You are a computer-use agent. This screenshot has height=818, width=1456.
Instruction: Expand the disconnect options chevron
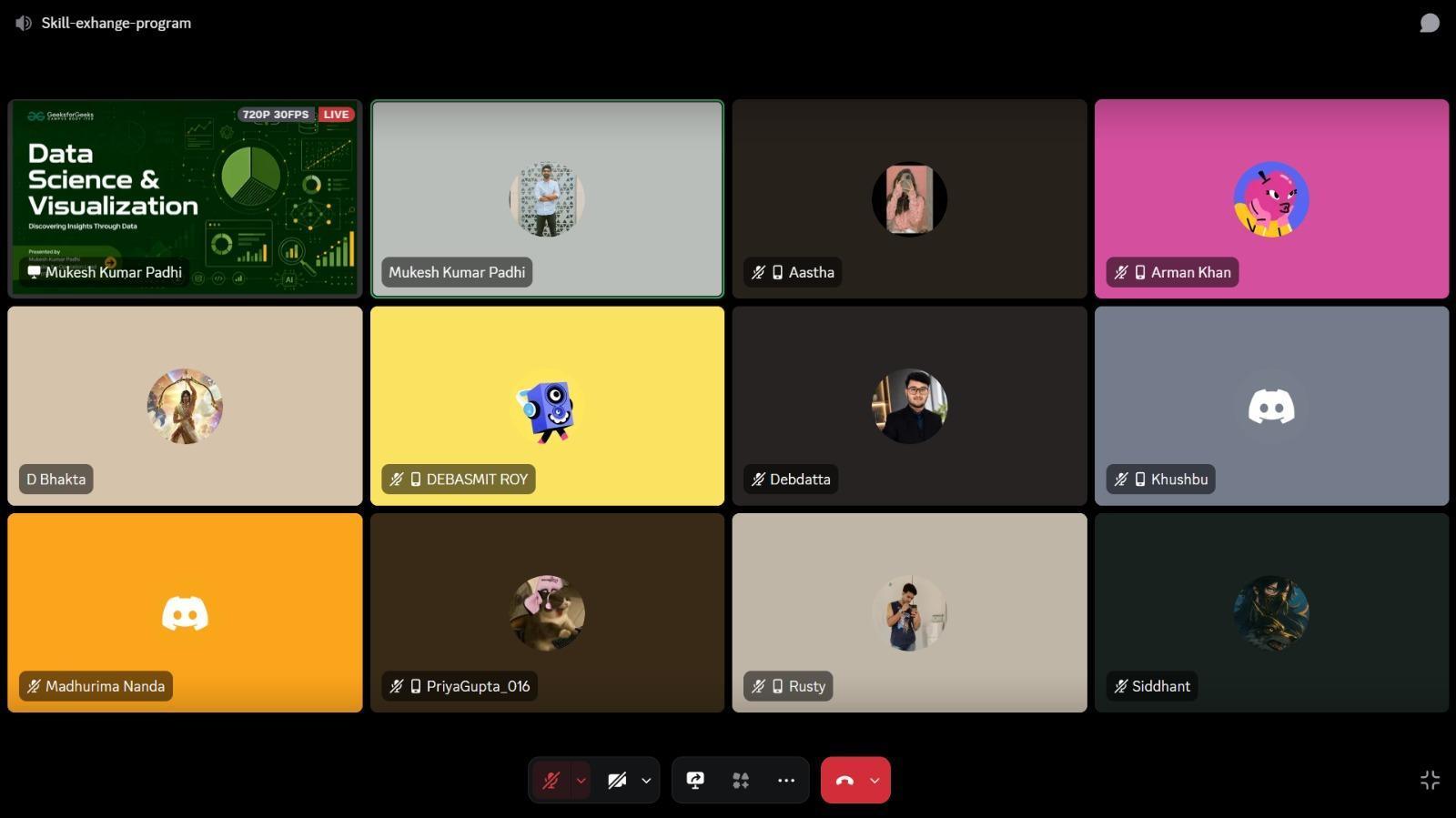tap(875, 780)
